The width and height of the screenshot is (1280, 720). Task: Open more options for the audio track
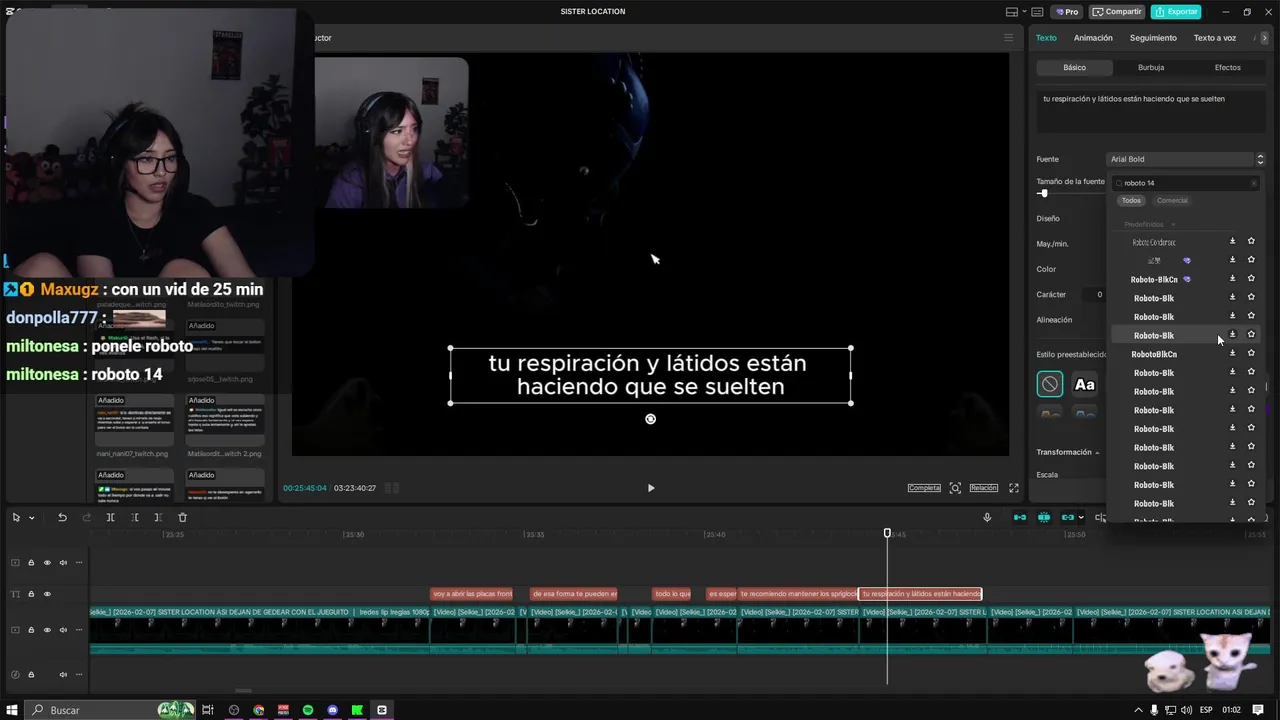click(x=79, y=674)
